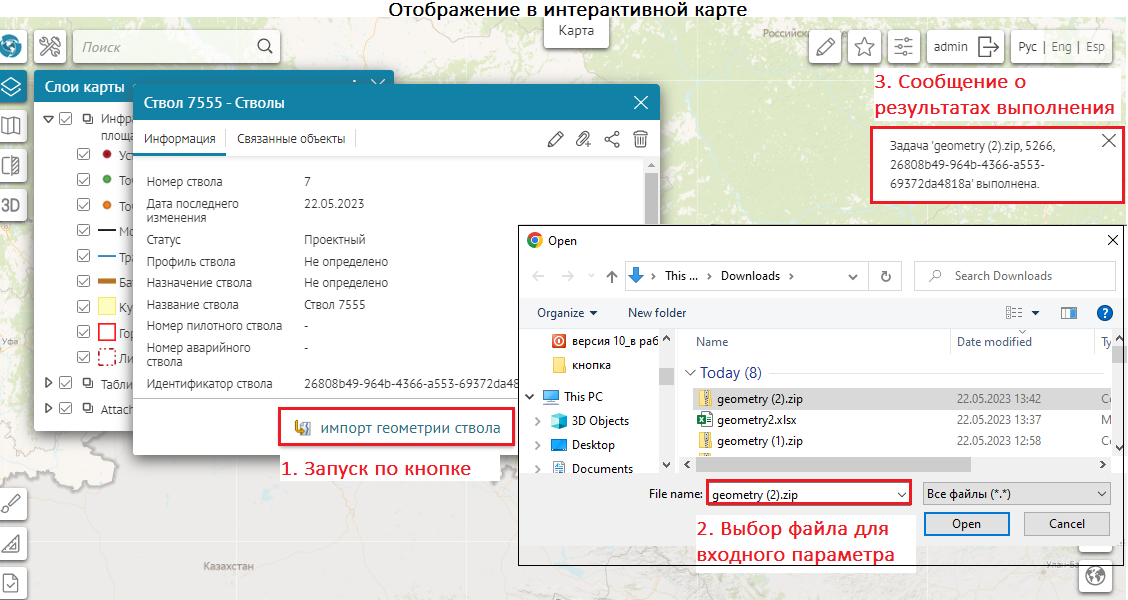Open the tools wrench icon near search
The image size is (1128, 600).
pos(50,46)
